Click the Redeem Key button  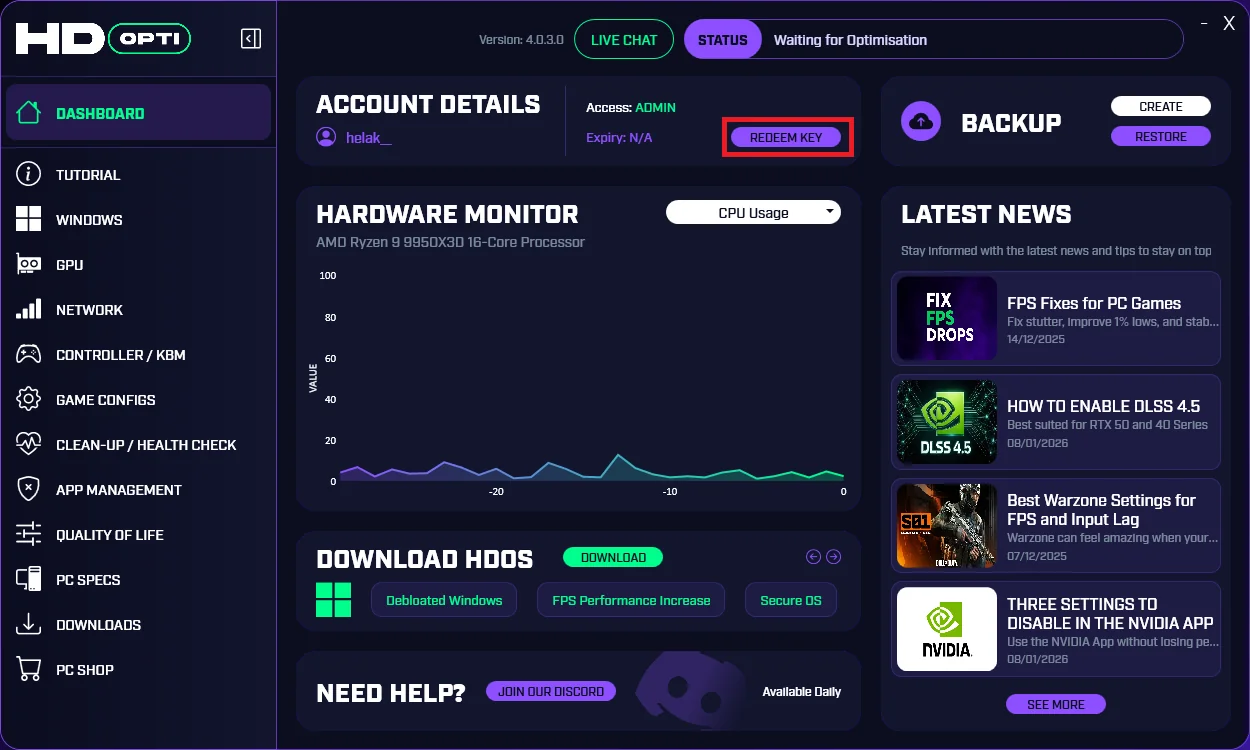click(x=786, y=138)
